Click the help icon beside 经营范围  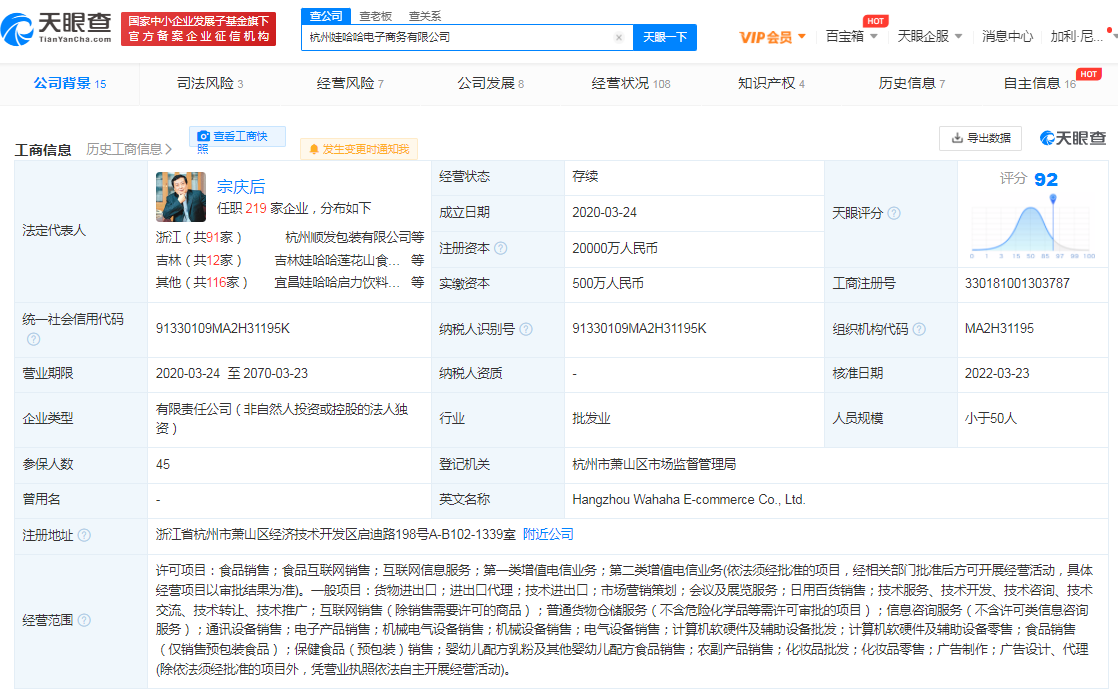coord(84,620)
